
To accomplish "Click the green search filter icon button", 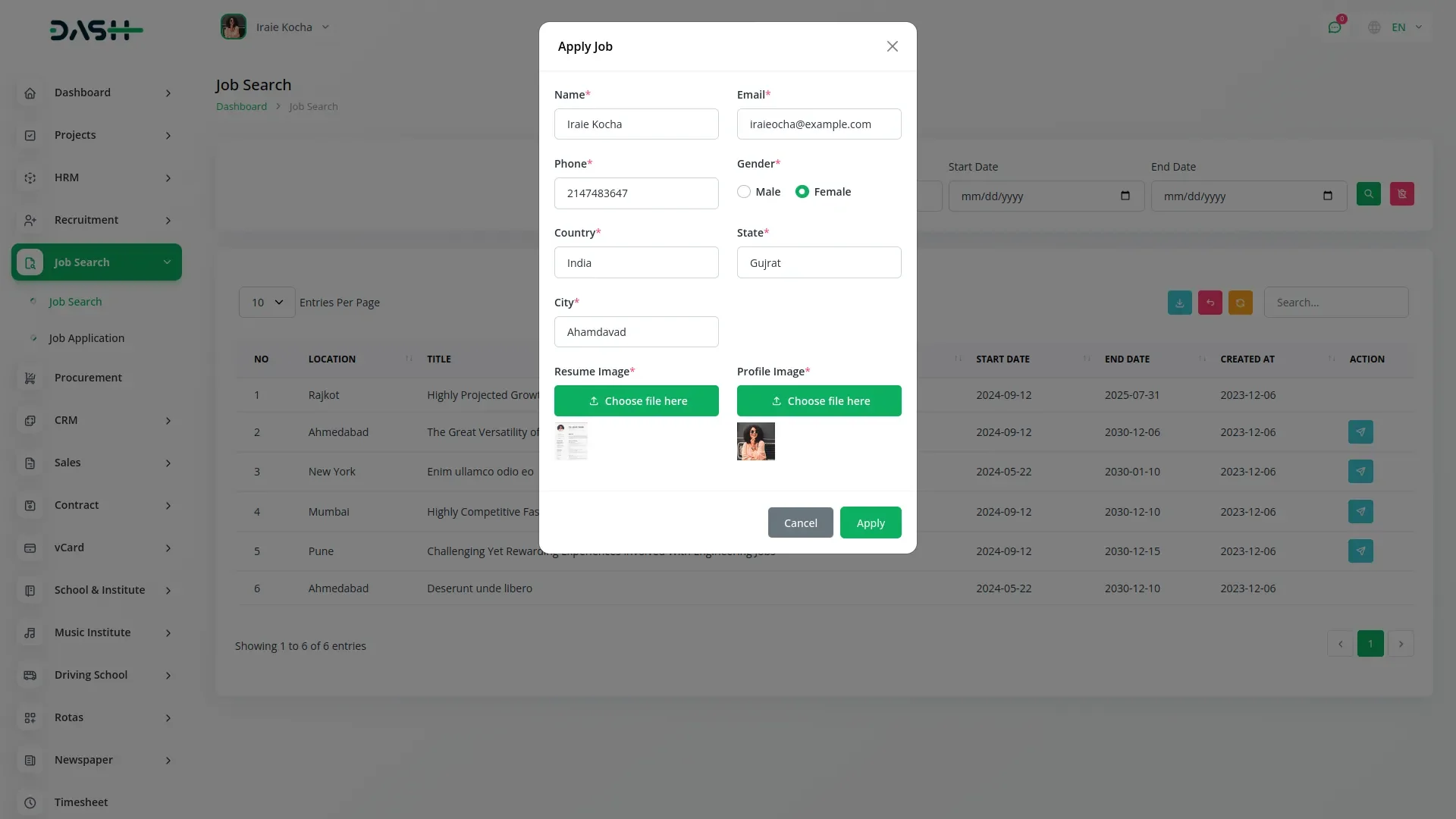I will [x=1368, y=194].
